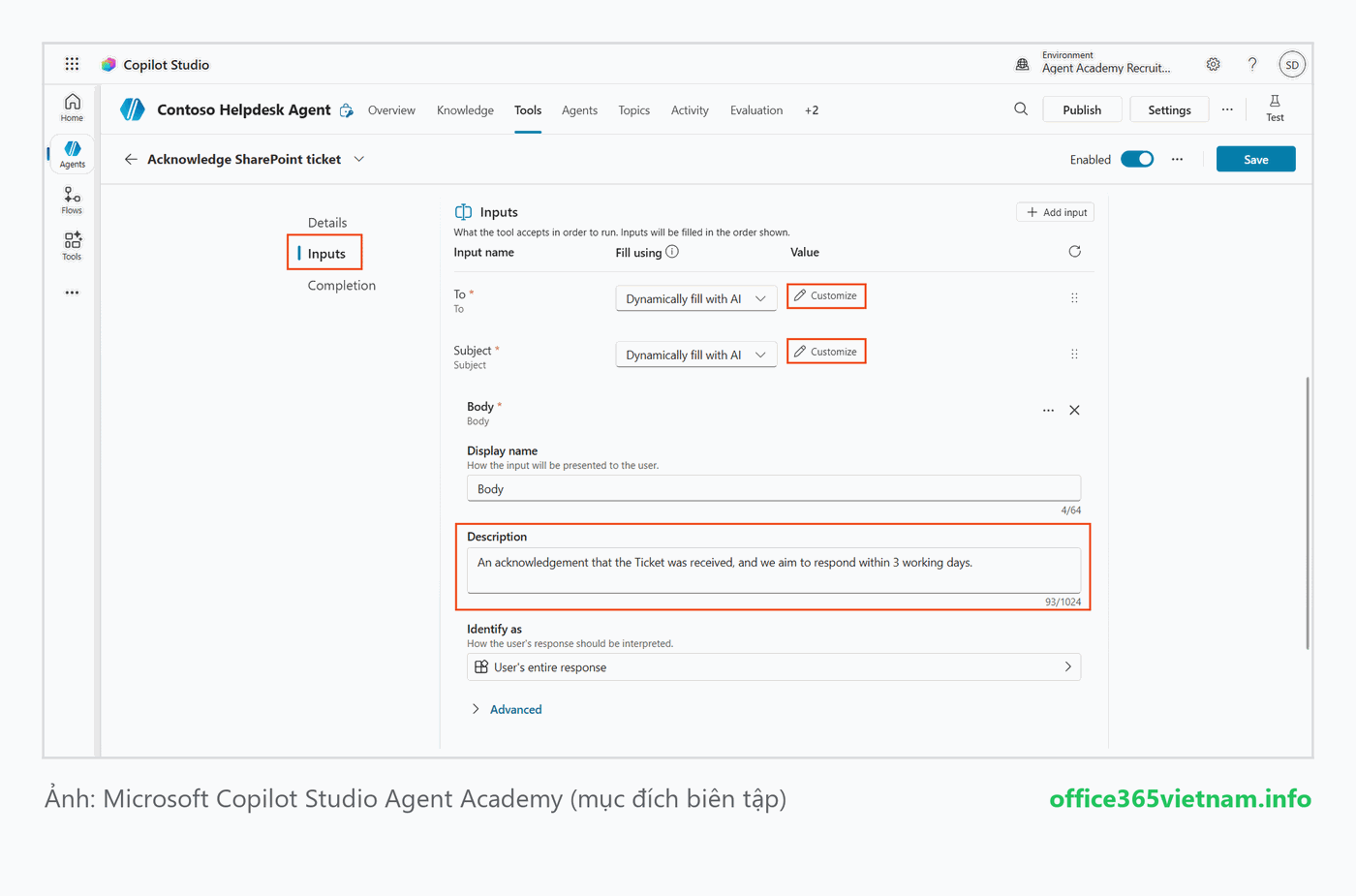Open Tools in the left sidebar
The width and height of the screenshot is (1356, 896).
pyautogui.click(x=72, y=246)
